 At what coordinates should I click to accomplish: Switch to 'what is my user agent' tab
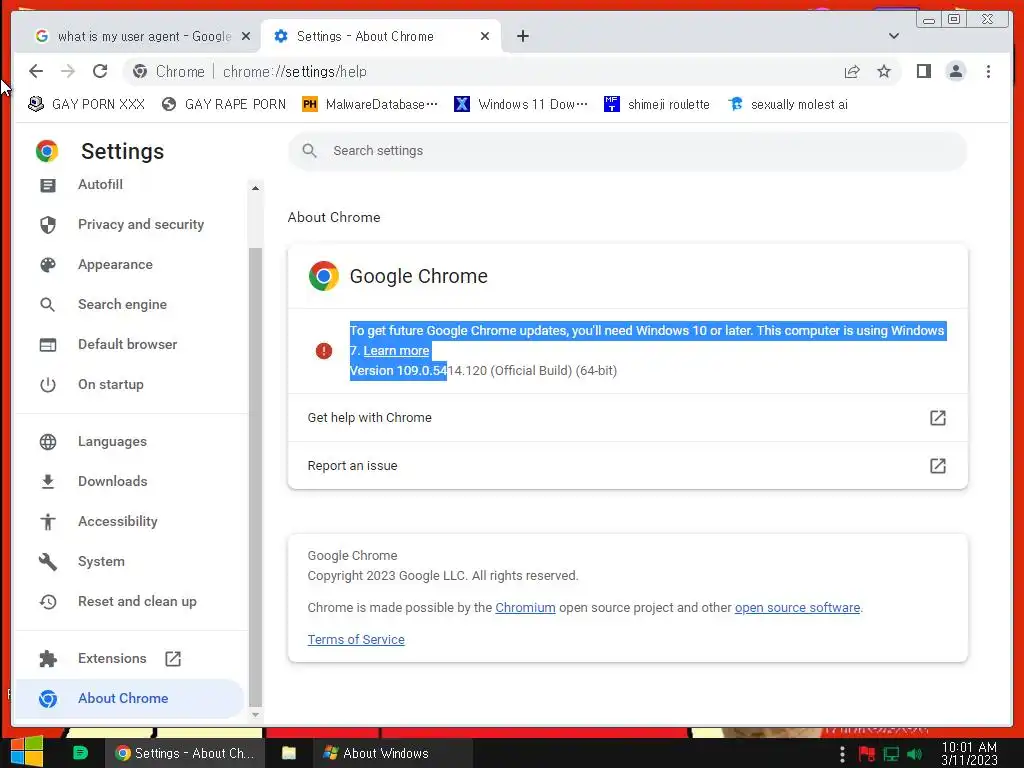[142, 36]
